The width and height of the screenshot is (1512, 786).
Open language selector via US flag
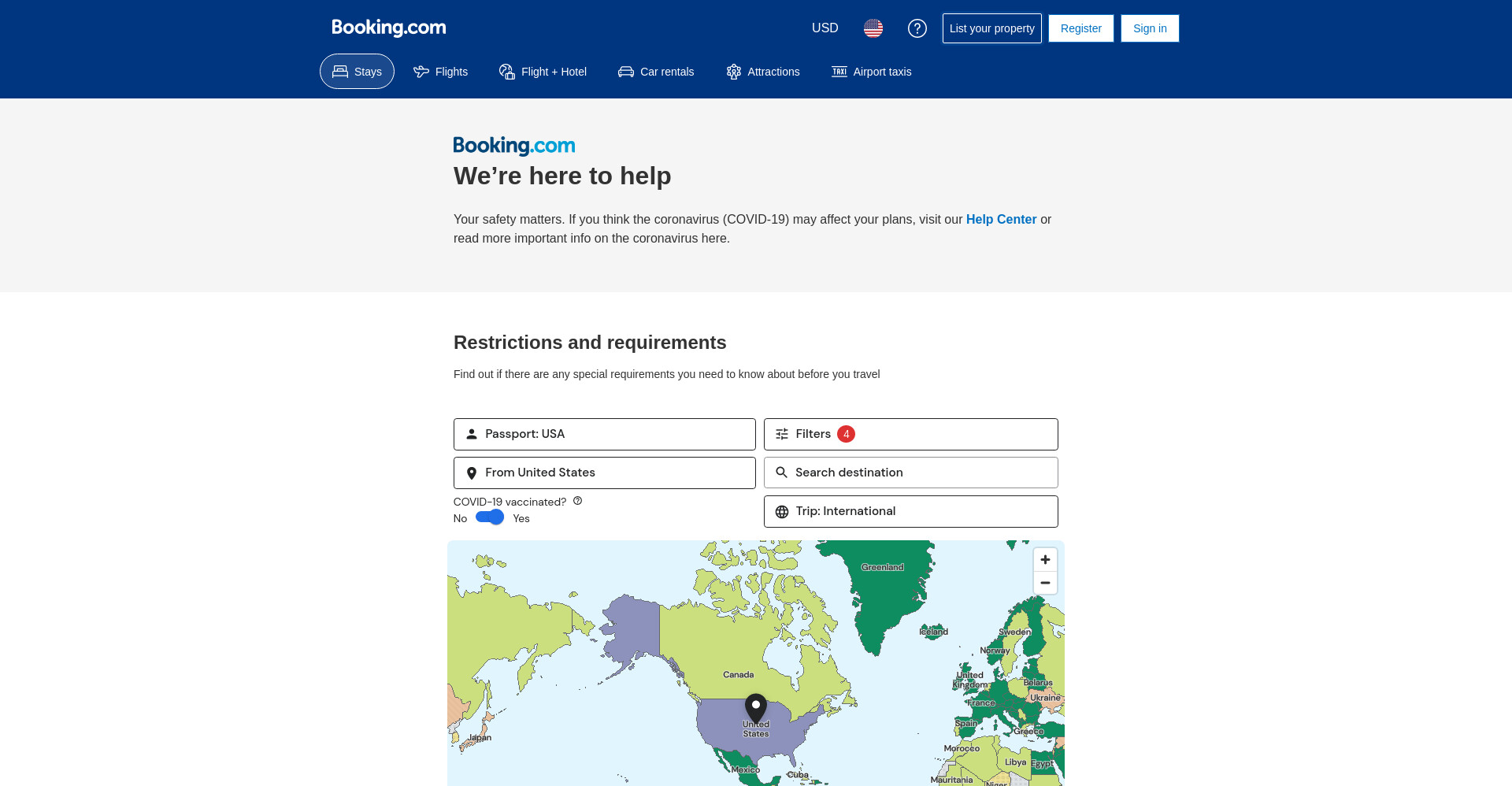pos(873,28)
